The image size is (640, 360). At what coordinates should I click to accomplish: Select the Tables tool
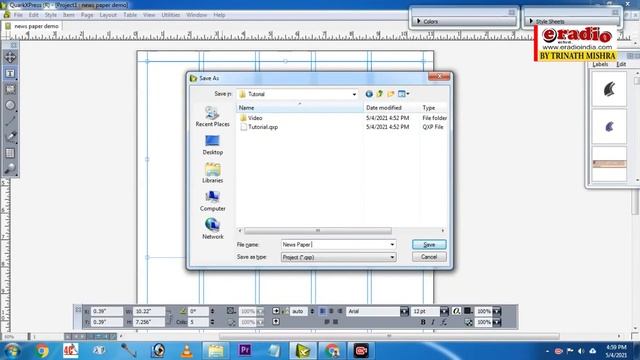pyautogui.click(x=10, y=153)
